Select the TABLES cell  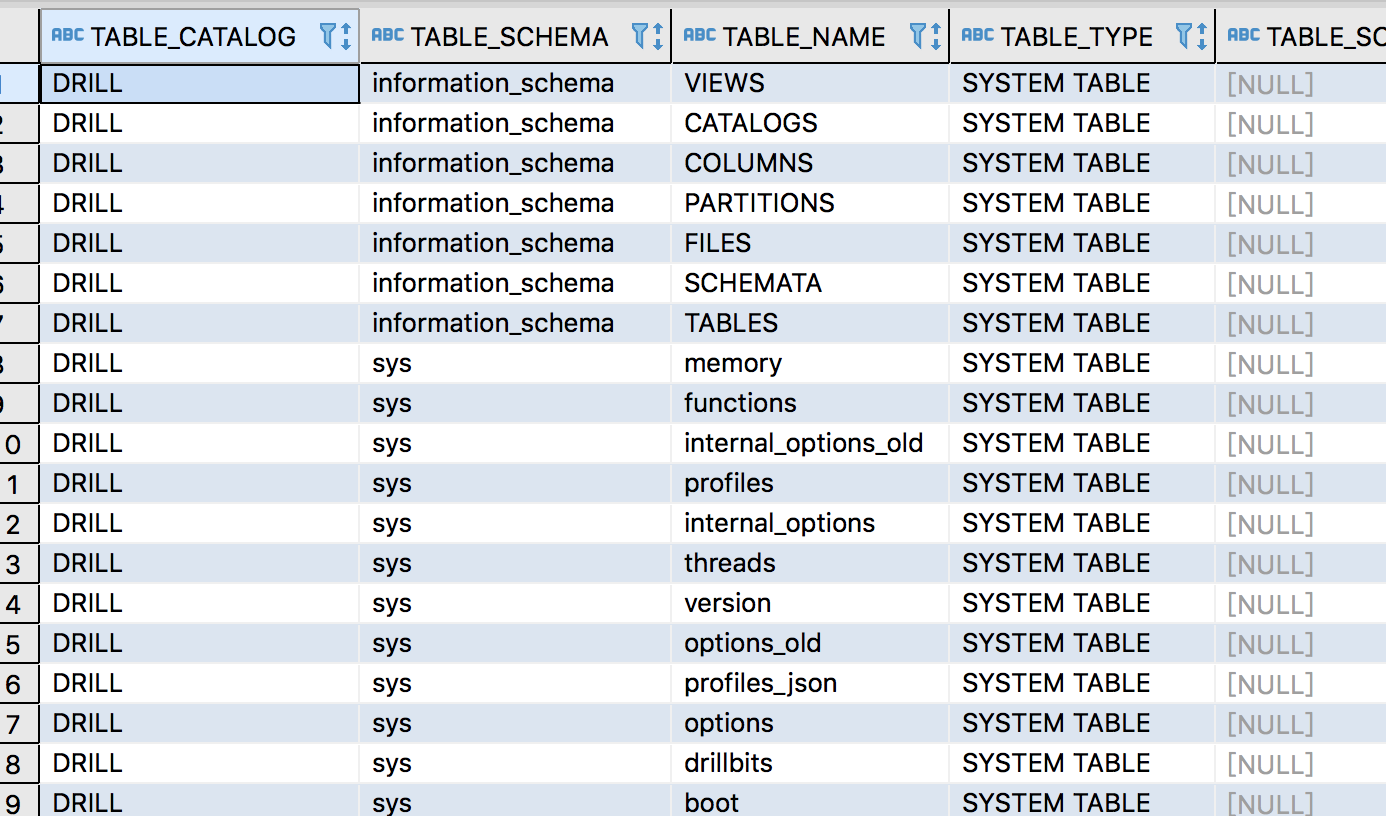[x=811, y=323]
